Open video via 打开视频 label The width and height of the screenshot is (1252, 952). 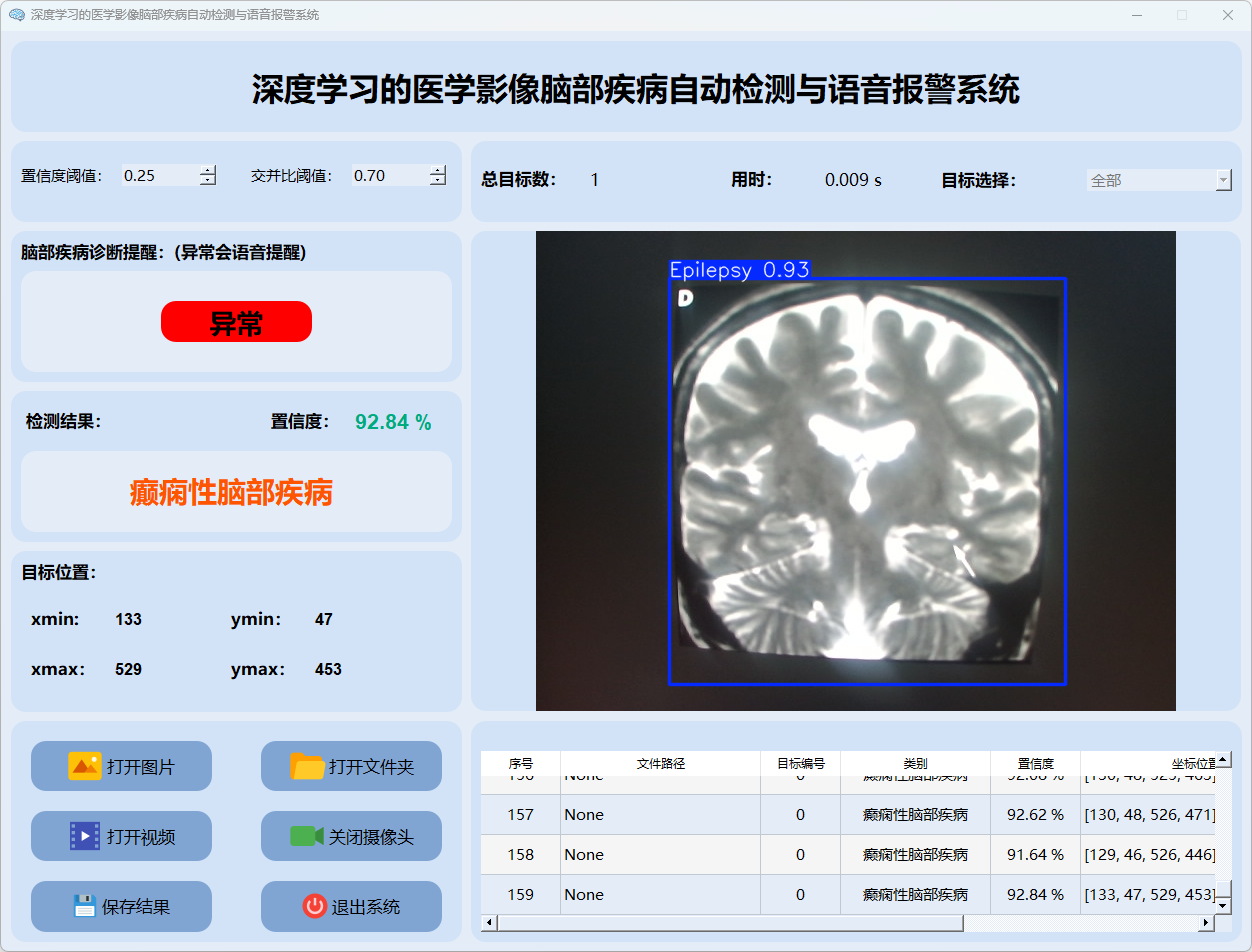[x=141, y=837]
